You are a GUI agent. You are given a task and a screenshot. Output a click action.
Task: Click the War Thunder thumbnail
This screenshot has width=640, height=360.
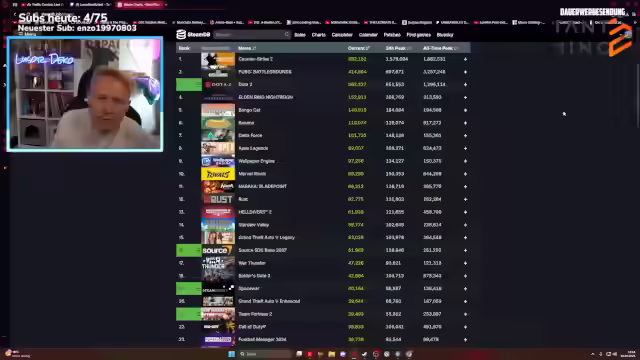[x=218, y=263]
